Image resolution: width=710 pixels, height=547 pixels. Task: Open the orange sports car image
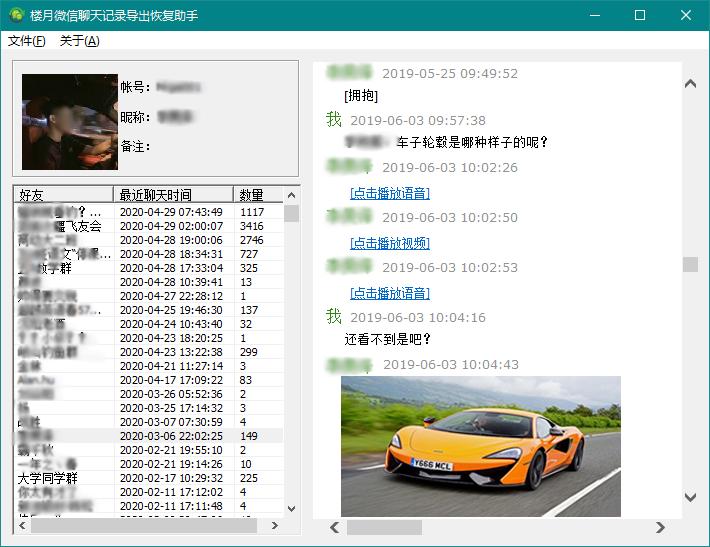[481, 446]
